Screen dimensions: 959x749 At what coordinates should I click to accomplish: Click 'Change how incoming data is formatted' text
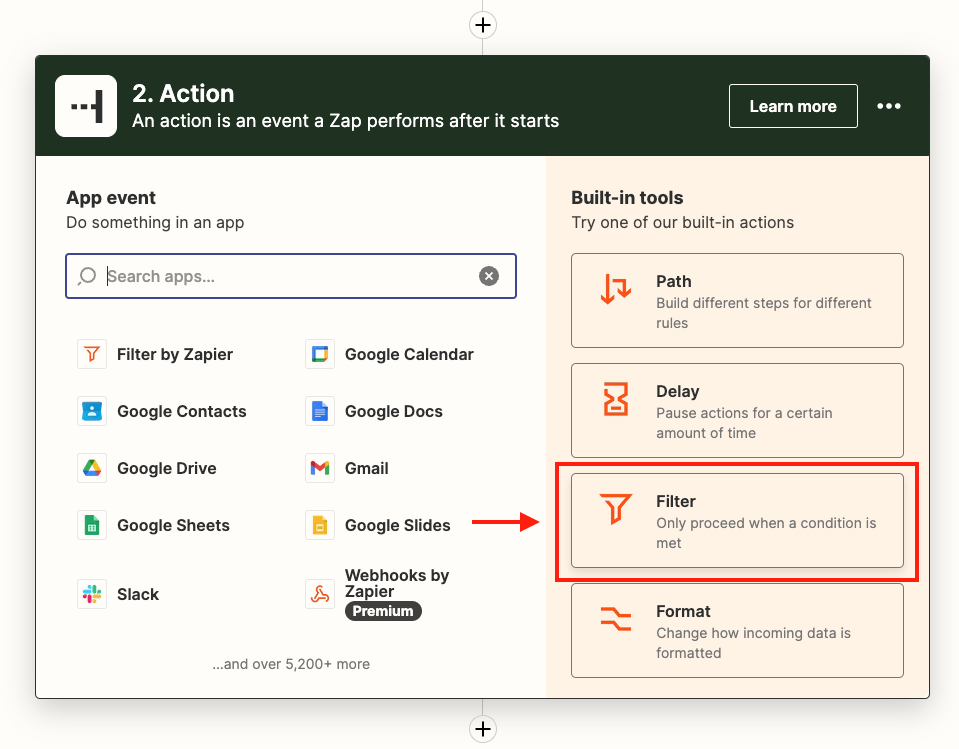coord(754,643)
